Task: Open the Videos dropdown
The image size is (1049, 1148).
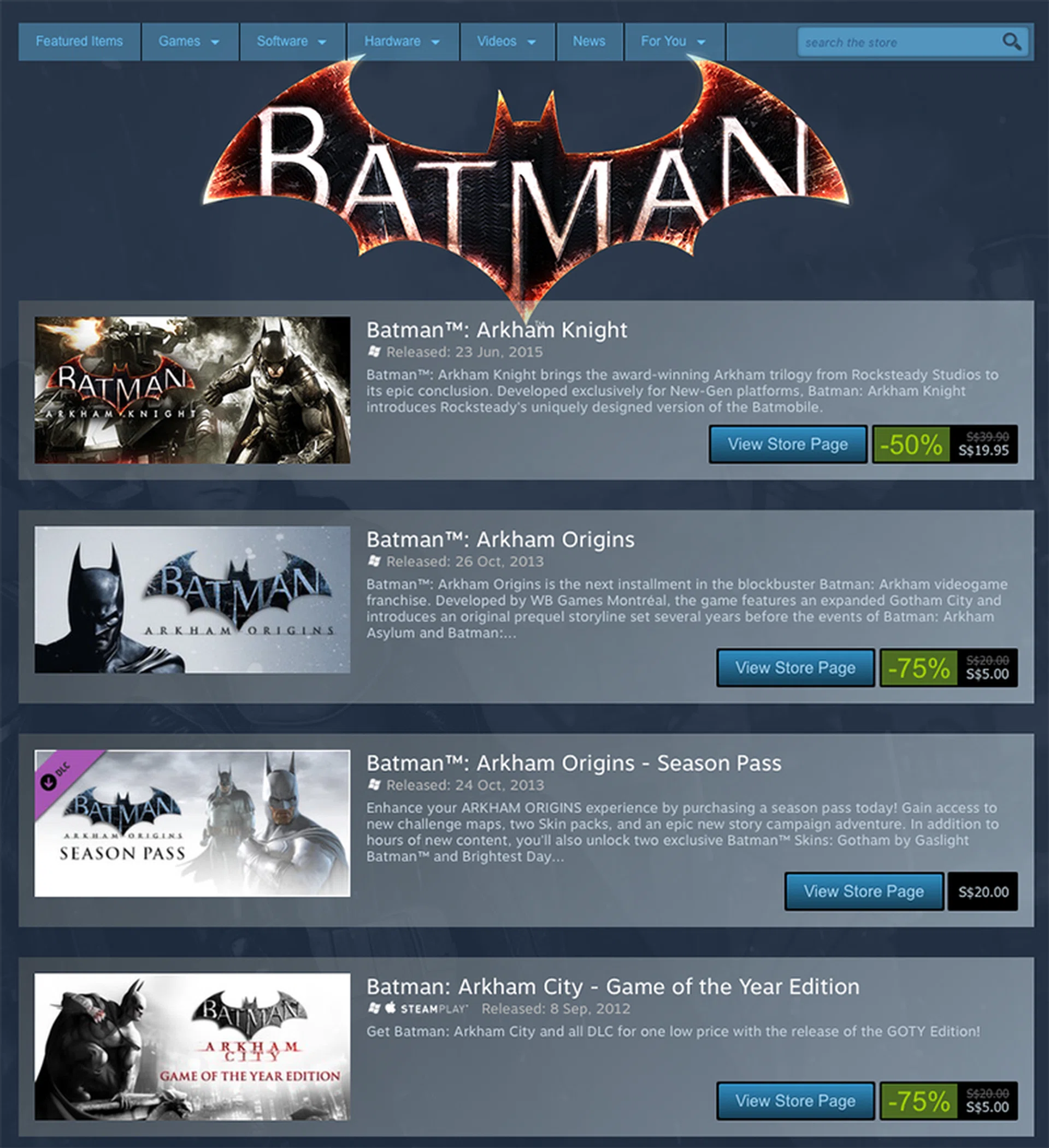Action: pos(507,42)
